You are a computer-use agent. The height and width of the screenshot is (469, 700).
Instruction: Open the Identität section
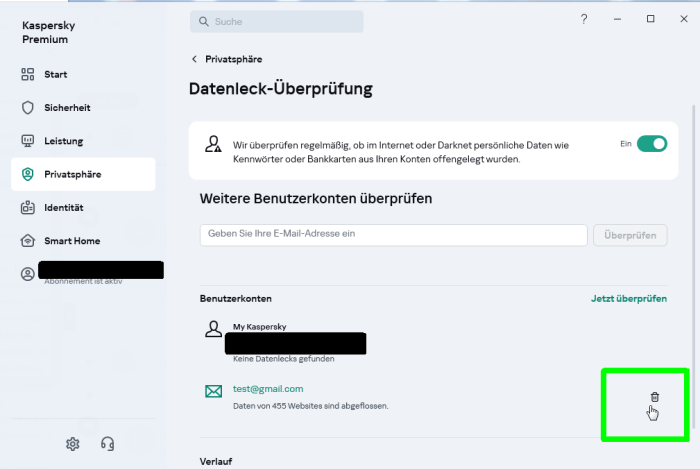point(83,208)
